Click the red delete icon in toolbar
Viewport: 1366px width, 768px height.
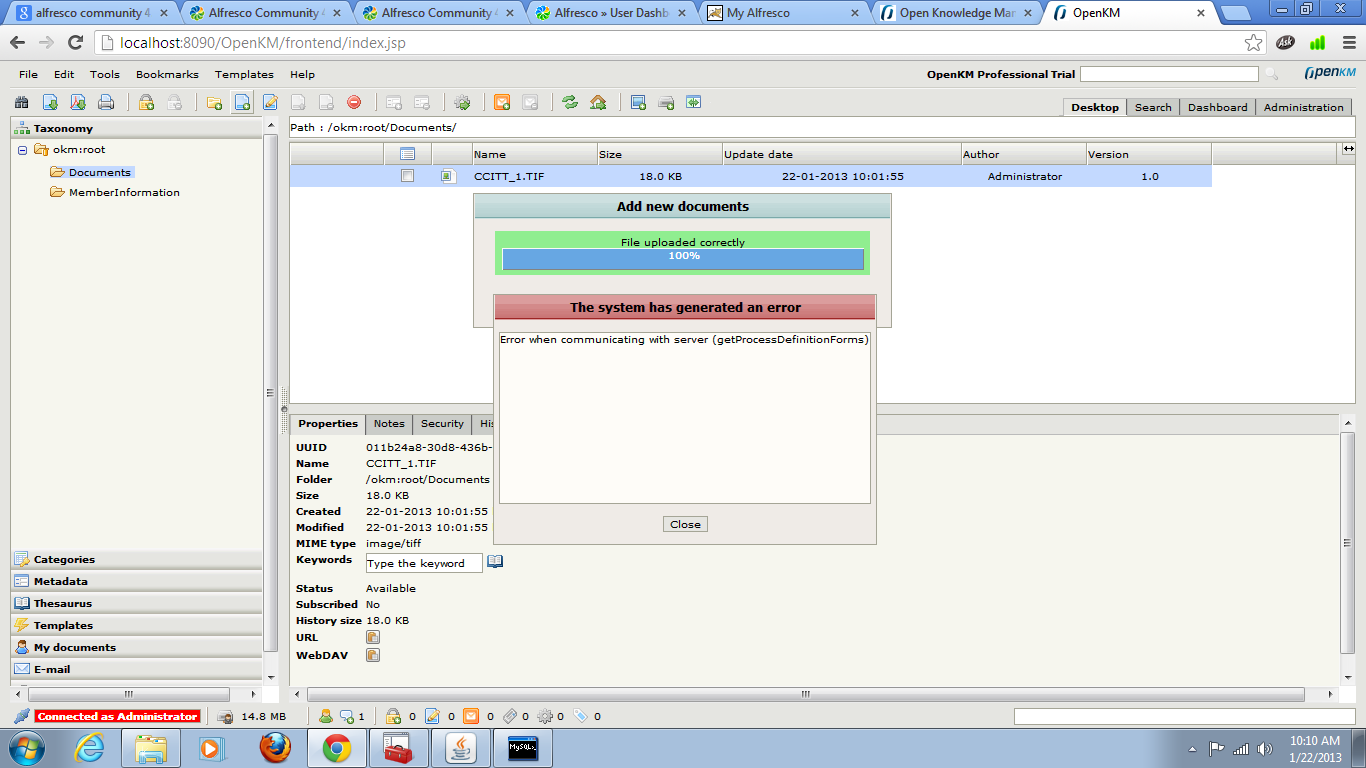point(354,102)
